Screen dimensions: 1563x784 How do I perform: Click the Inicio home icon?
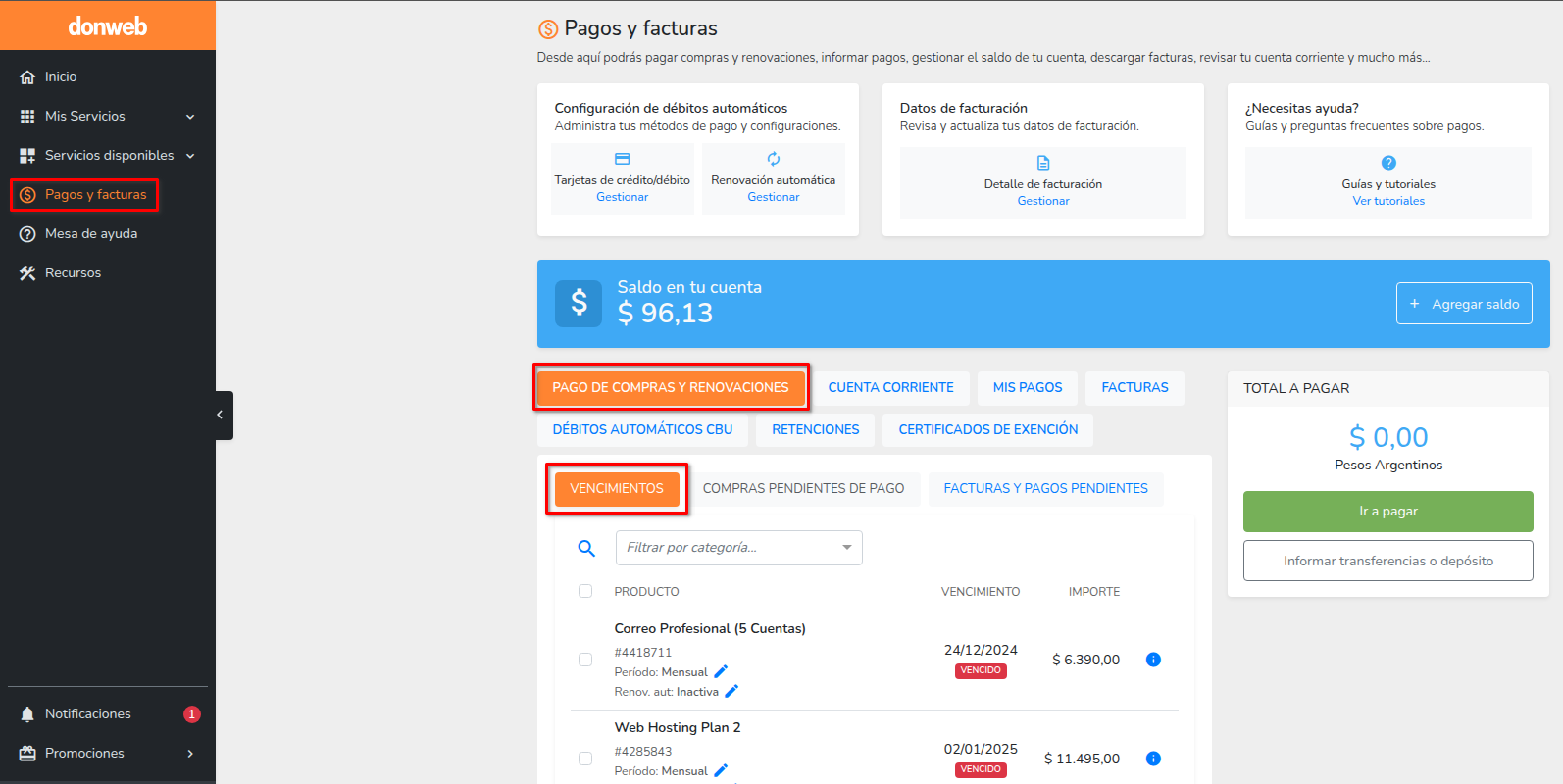click(x=27, y=77)
